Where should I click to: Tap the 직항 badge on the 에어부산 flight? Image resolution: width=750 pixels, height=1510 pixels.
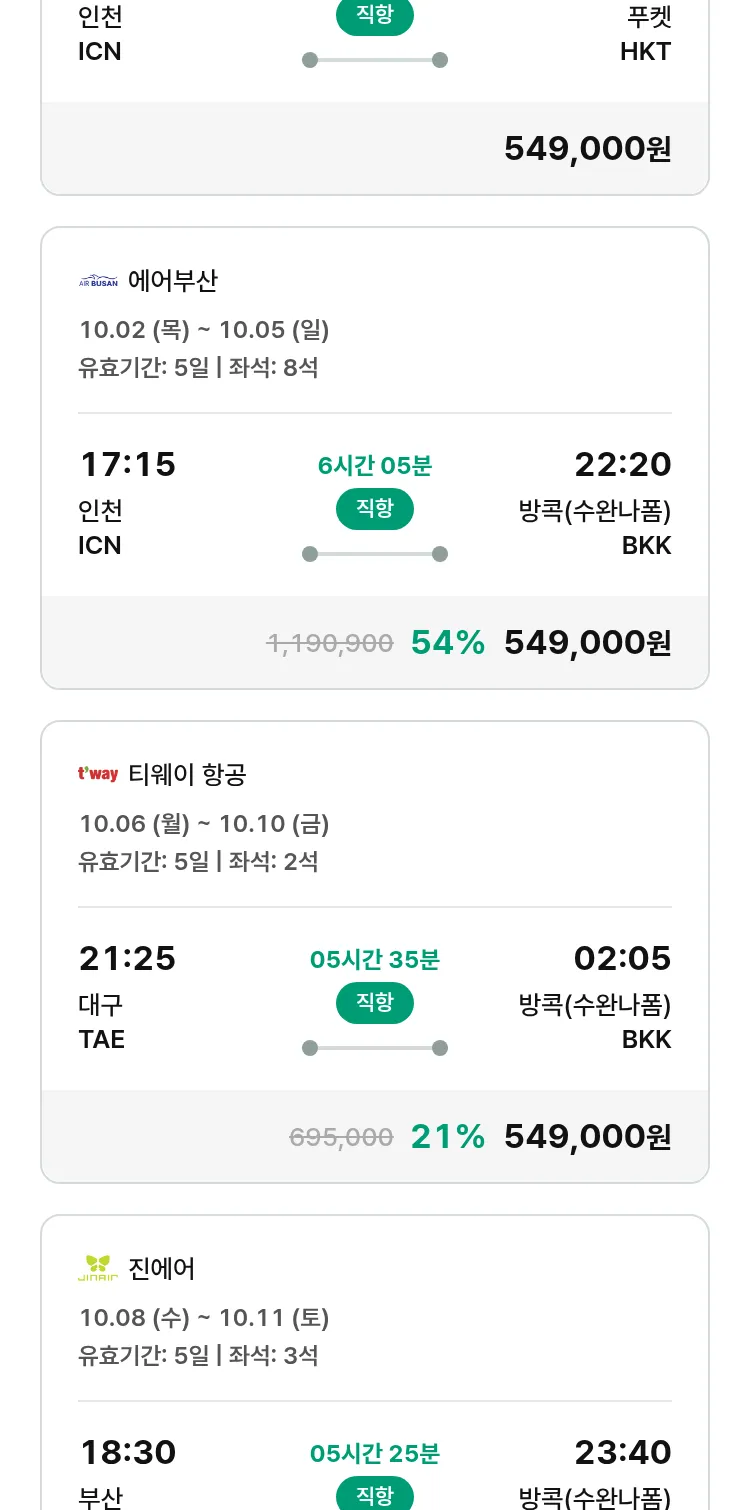pos(375,509)
